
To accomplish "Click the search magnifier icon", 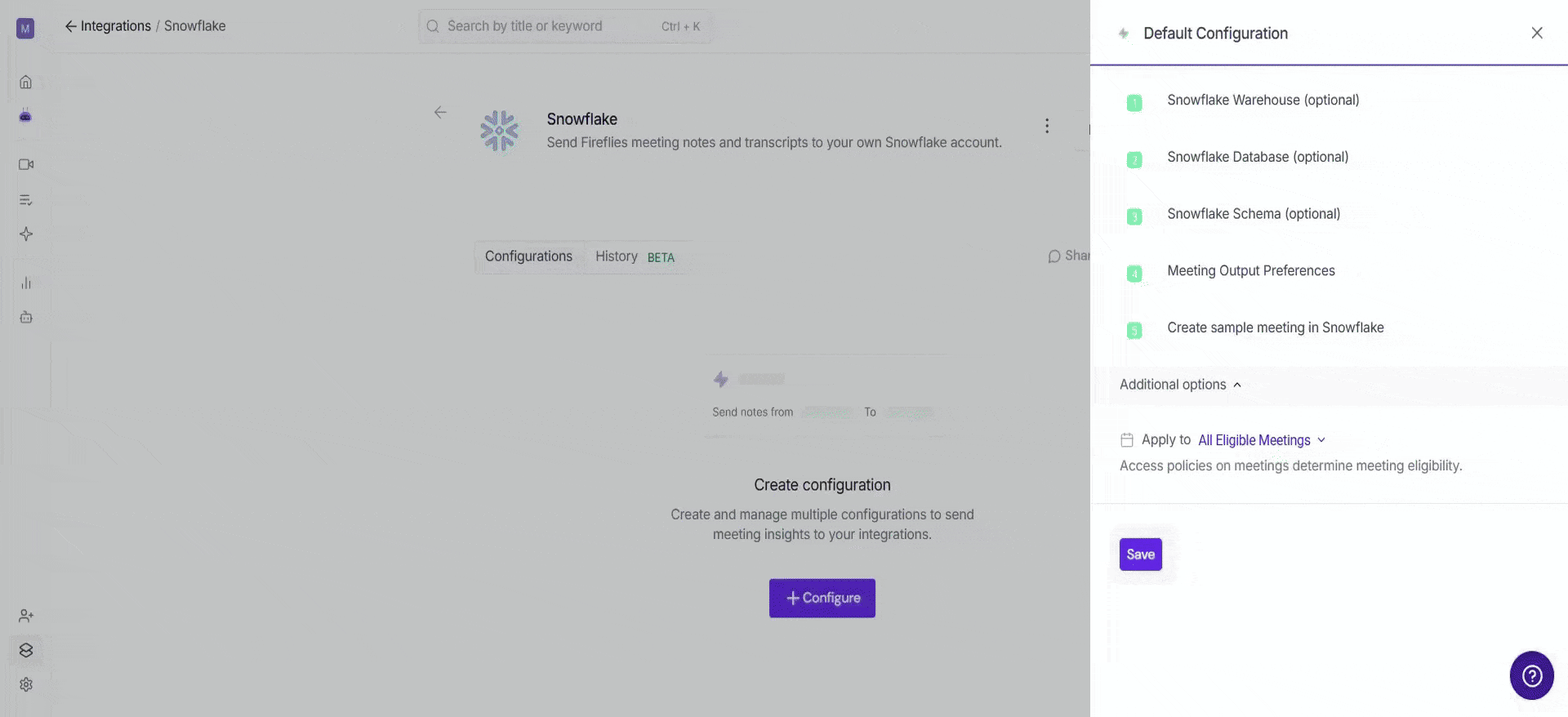I will 433,26.
